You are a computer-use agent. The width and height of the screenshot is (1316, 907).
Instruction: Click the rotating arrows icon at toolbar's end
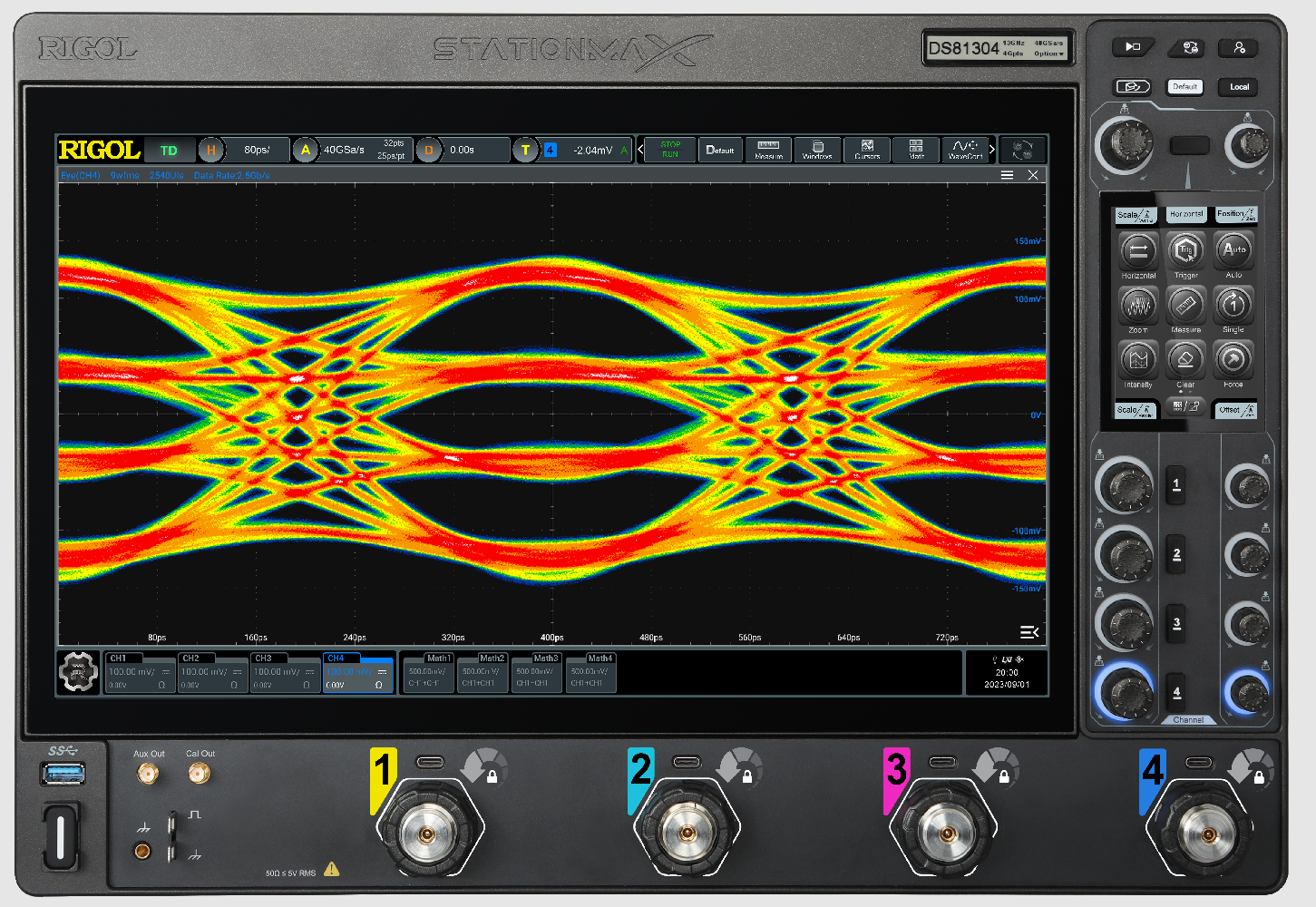click(x=1022, y=150)
